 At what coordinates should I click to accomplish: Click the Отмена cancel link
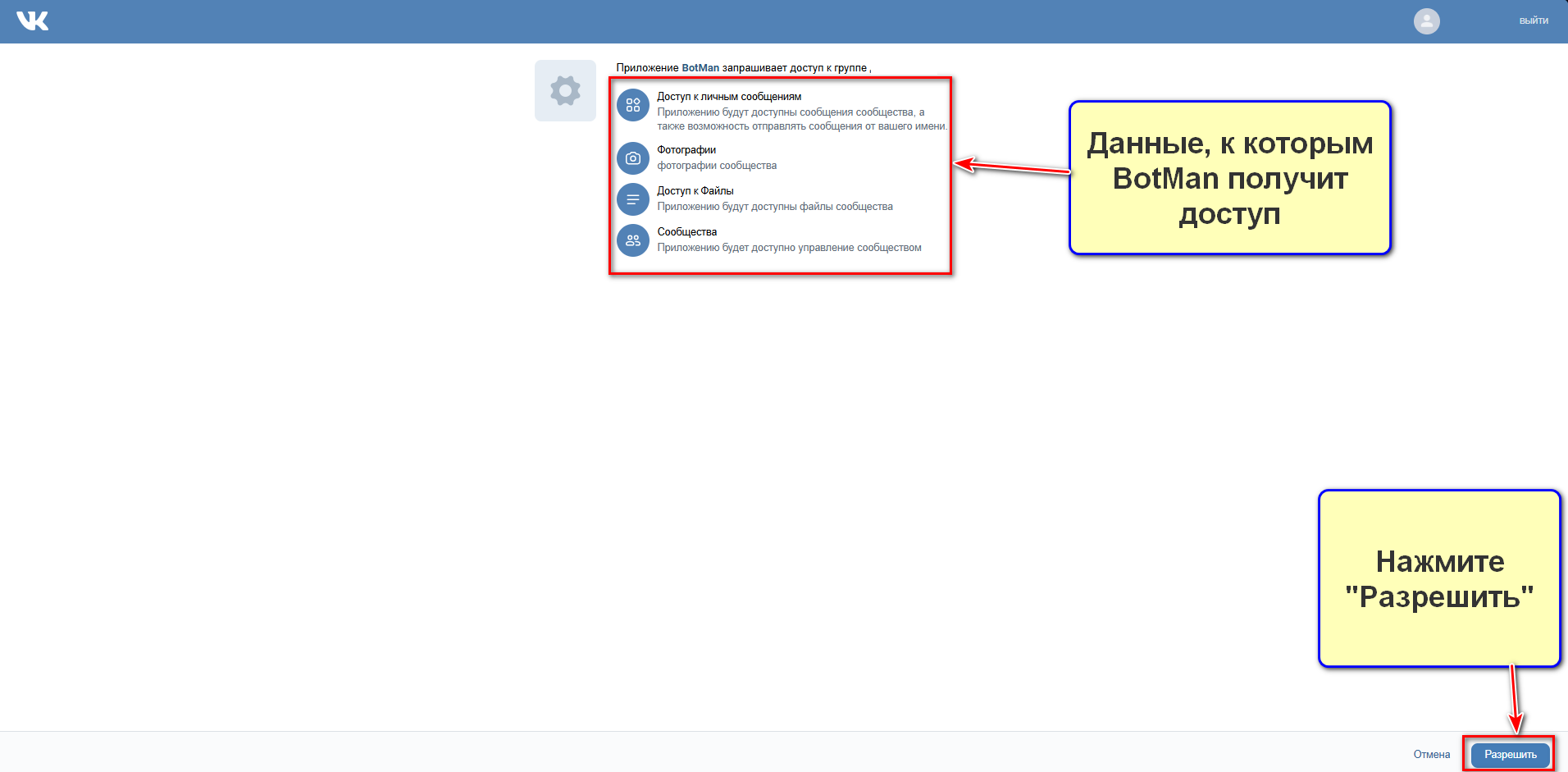1432,755
